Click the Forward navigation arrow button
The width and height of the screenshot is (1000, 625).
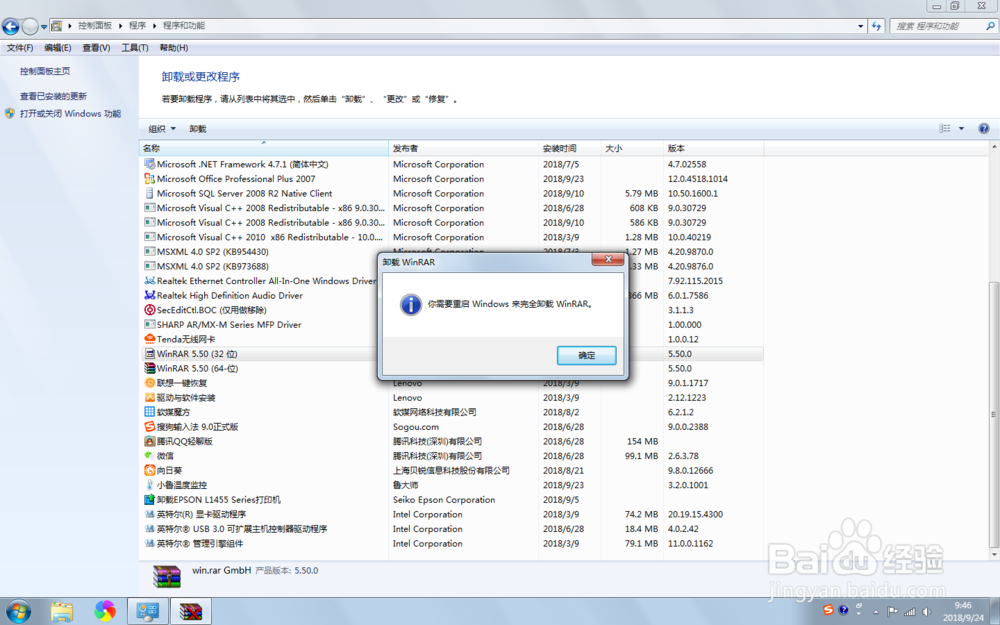pos(30,26)
